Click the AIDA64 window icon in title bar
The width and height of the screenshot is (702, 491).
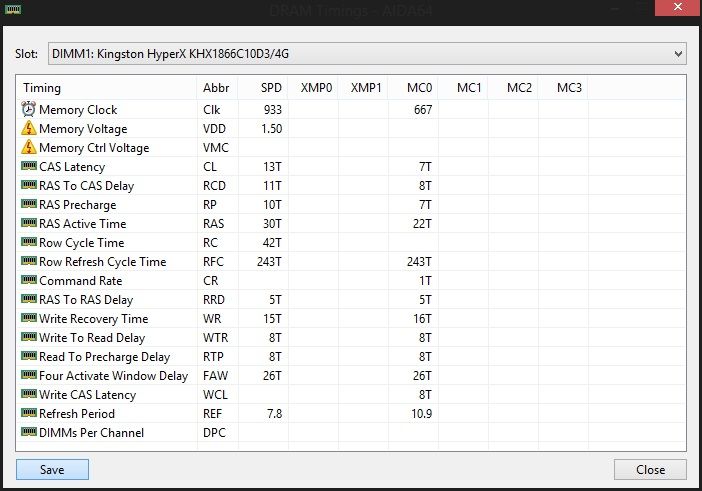pos(13,9)
